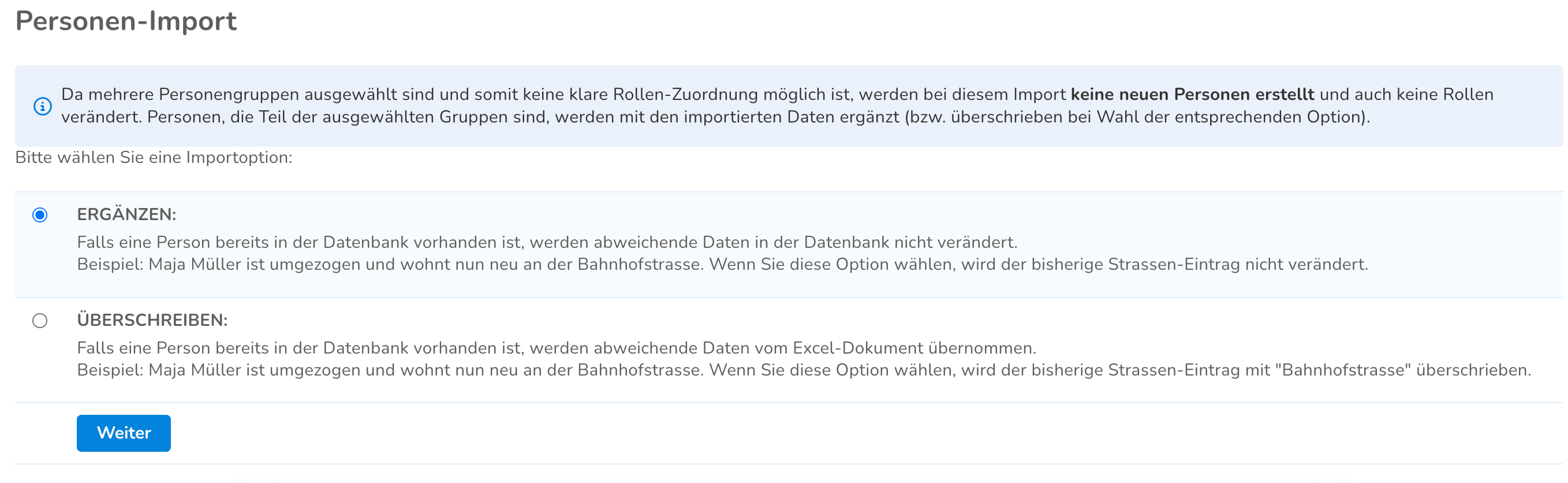Click the quoted word "Bahnhofstrasse" in the overwrite example
Screen dimensions: 1568x483
(1343, 370)
